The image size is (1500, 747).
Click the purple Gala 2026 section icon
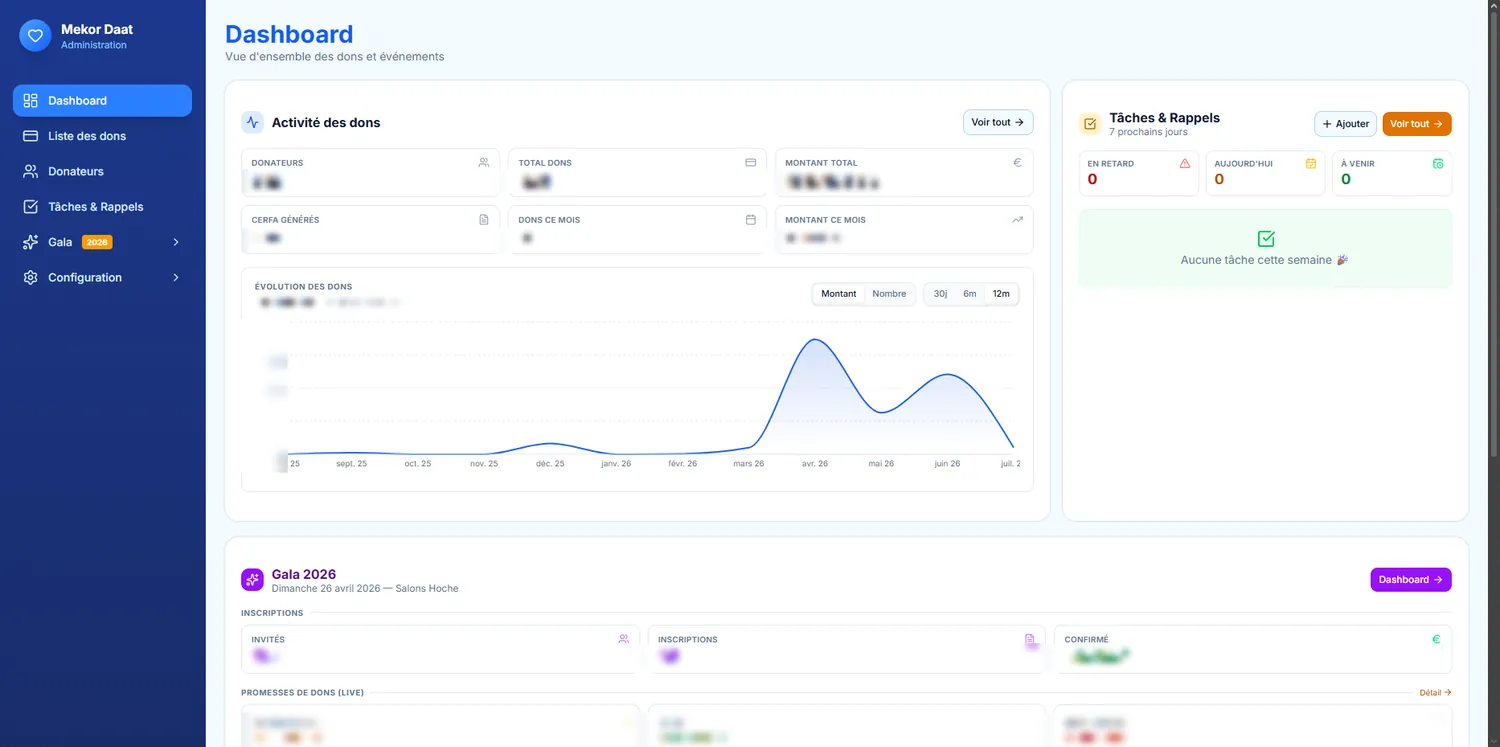(252, 580)
